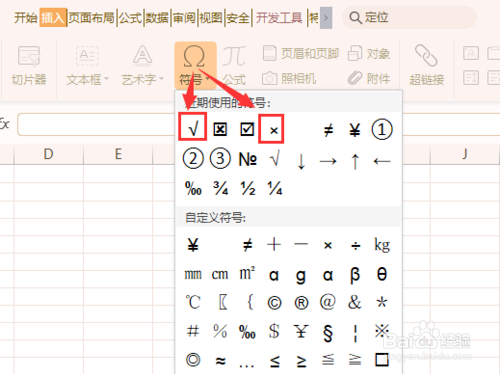Switch to the 开始 tab

click(x=26, y=18)
